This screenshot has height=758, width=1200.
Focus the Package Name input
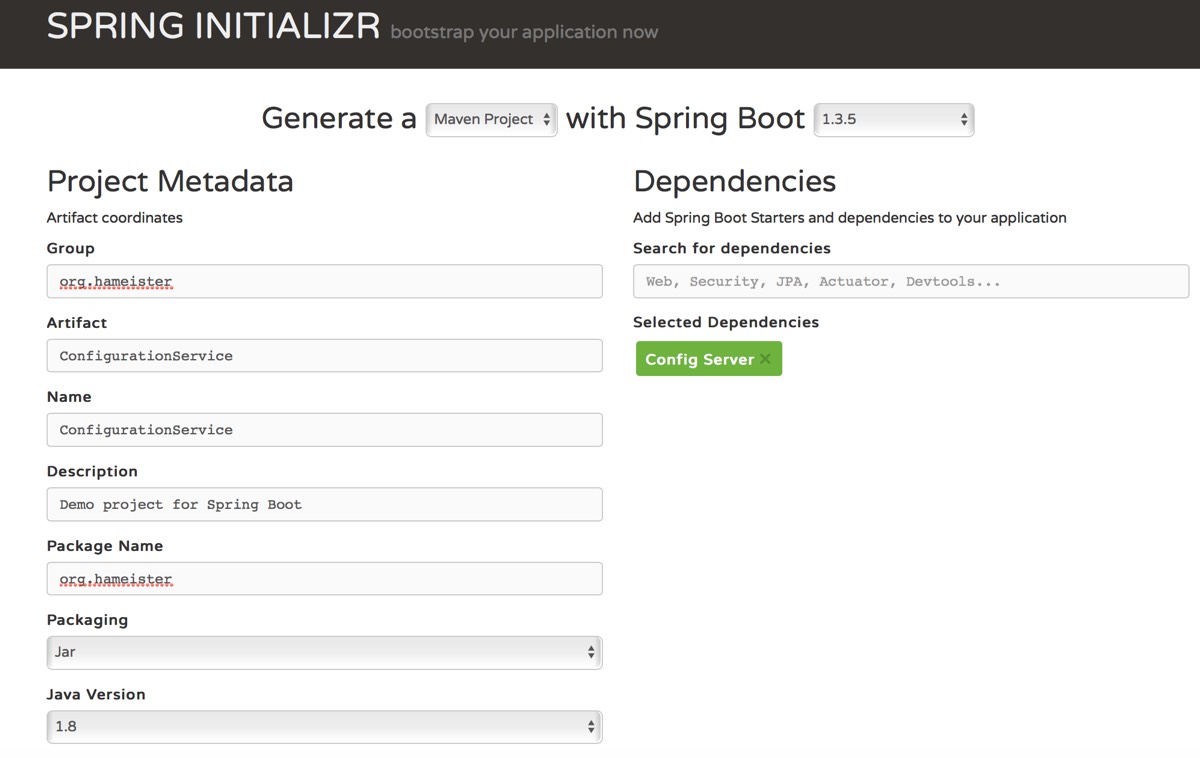tap(324, 579)
